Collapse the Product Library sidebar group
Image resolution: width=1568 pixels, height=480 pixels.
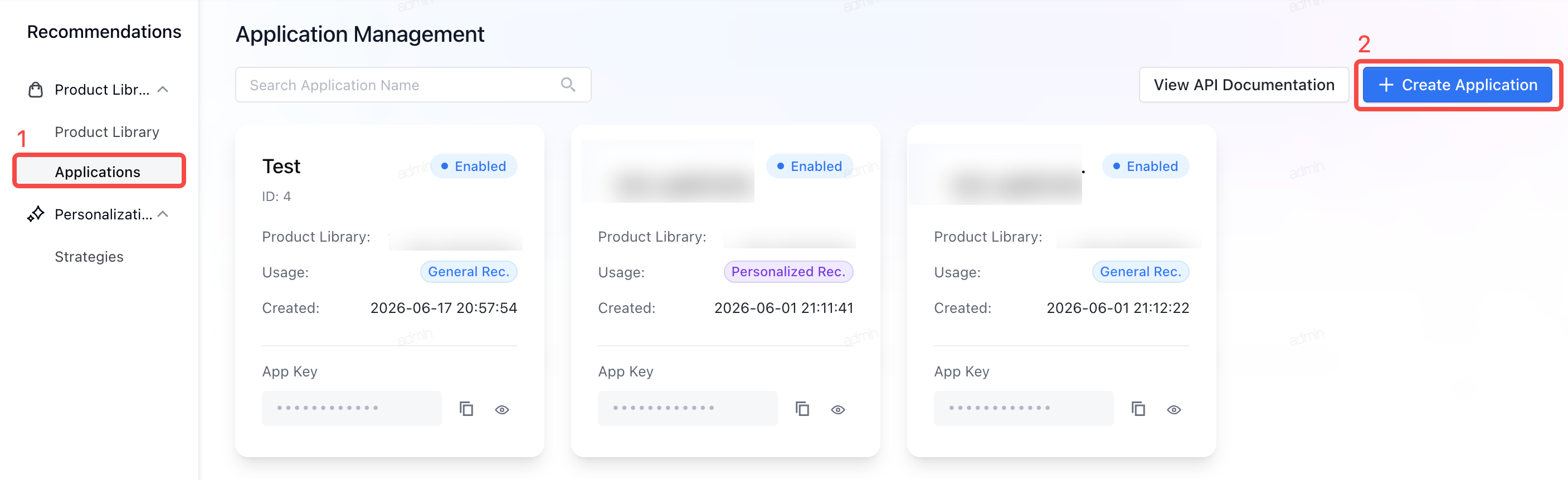click(163, 90)
